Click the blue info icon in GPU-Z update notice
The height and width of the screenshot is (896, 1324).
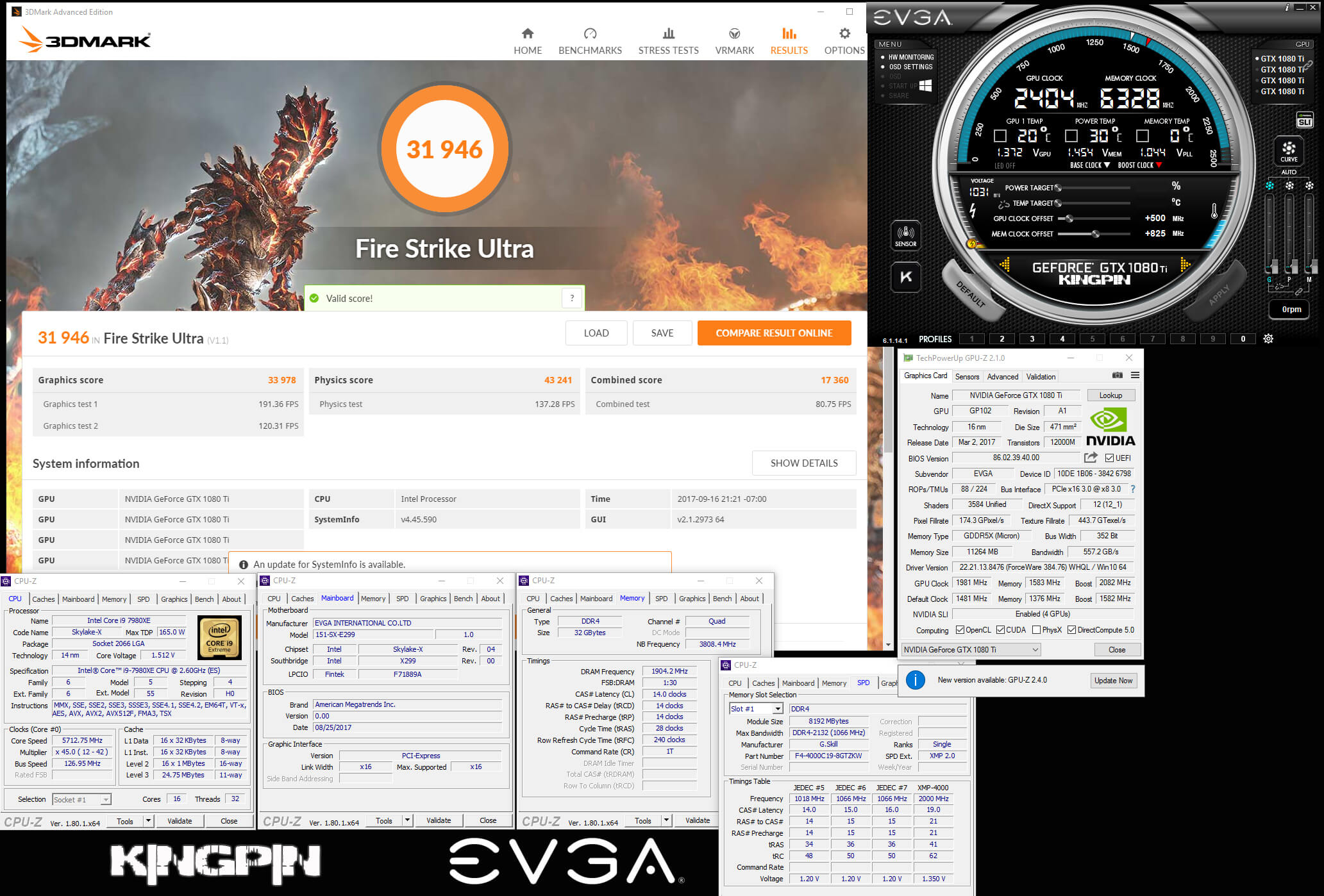pos(915,680)
